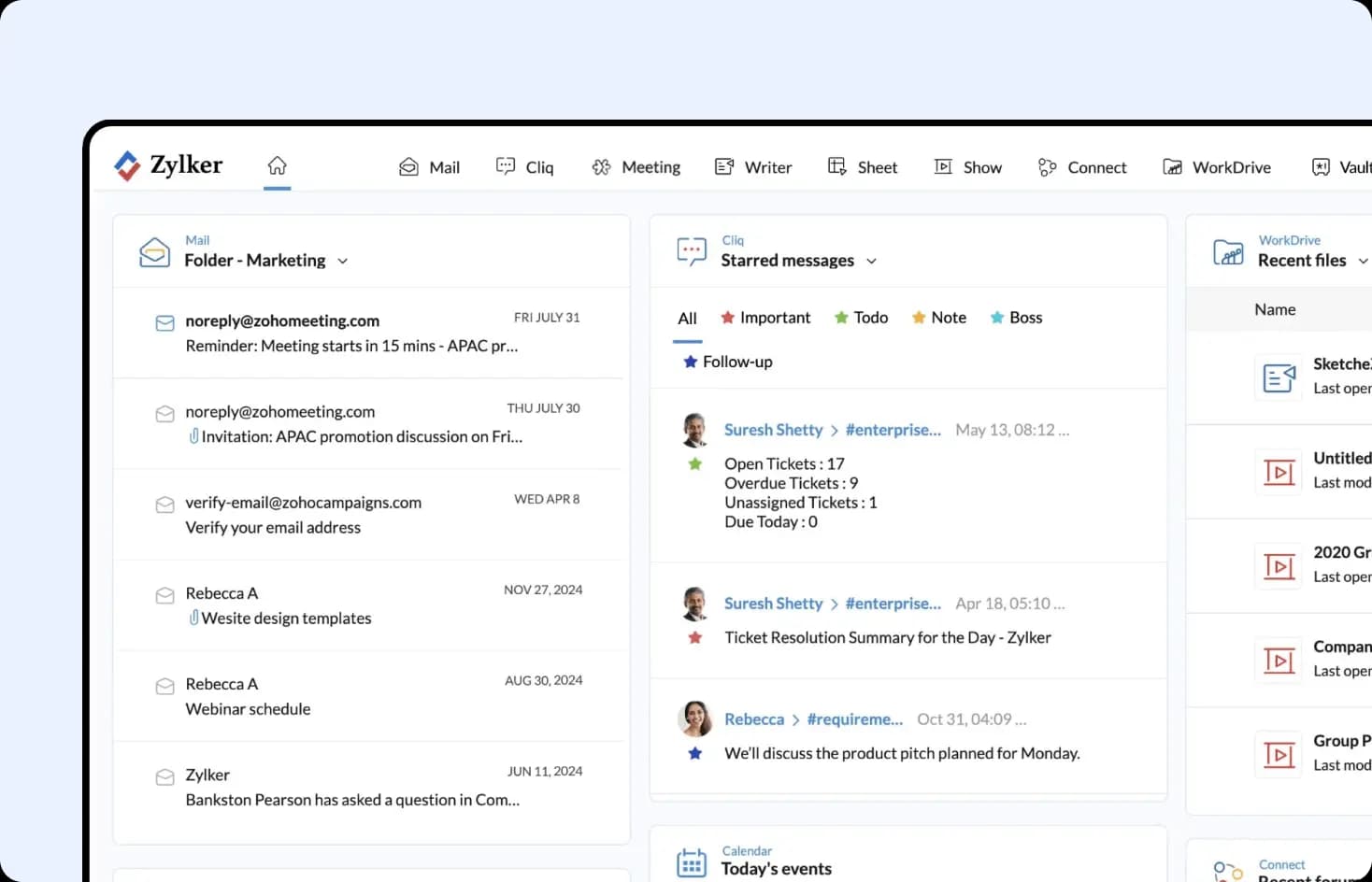Click the WorkDrive widget folder icon
1372x882 pixels.
[1228, 252]
